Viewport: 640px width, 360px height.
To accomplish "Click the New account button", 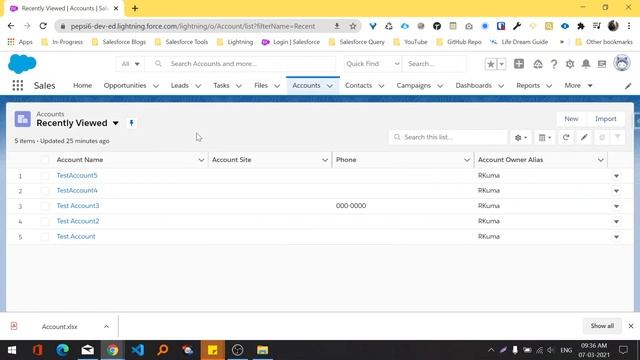I will (571, 119).
